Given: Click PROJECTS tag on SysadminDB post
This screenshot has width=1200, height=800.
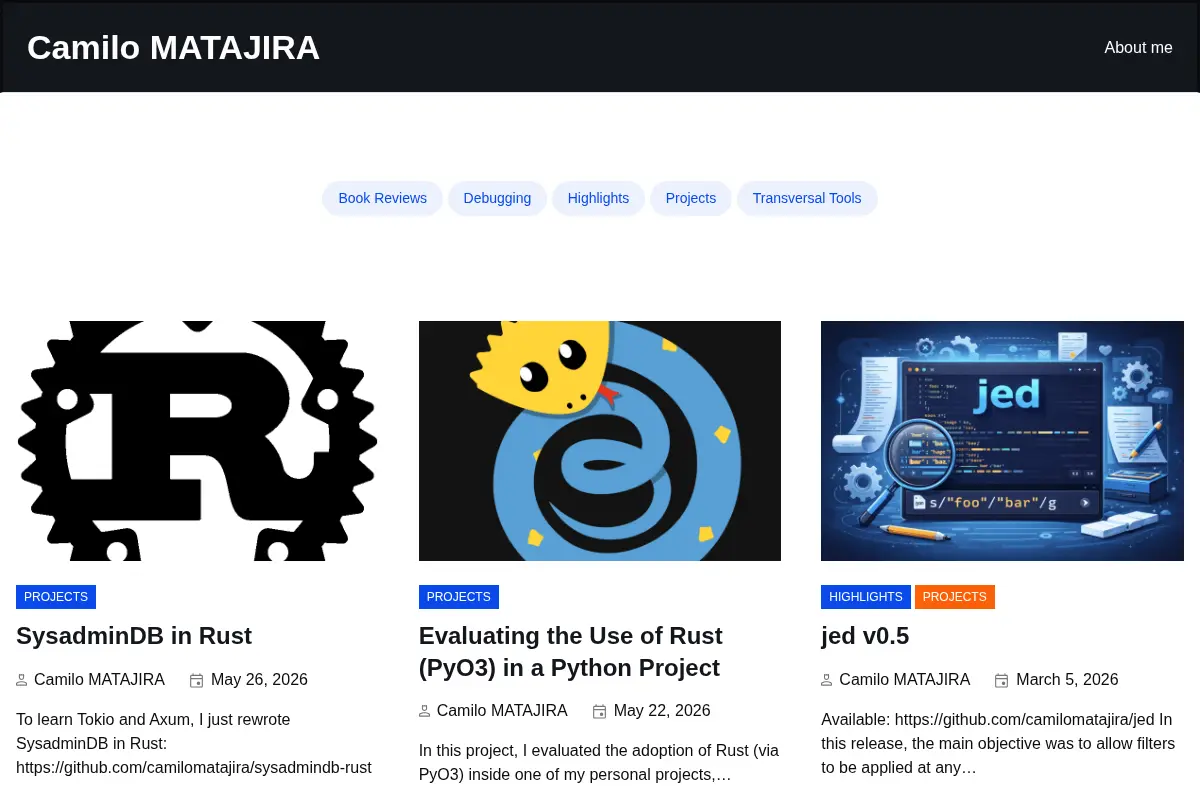Looking at the screenshot, I should (x=56, y=597).
